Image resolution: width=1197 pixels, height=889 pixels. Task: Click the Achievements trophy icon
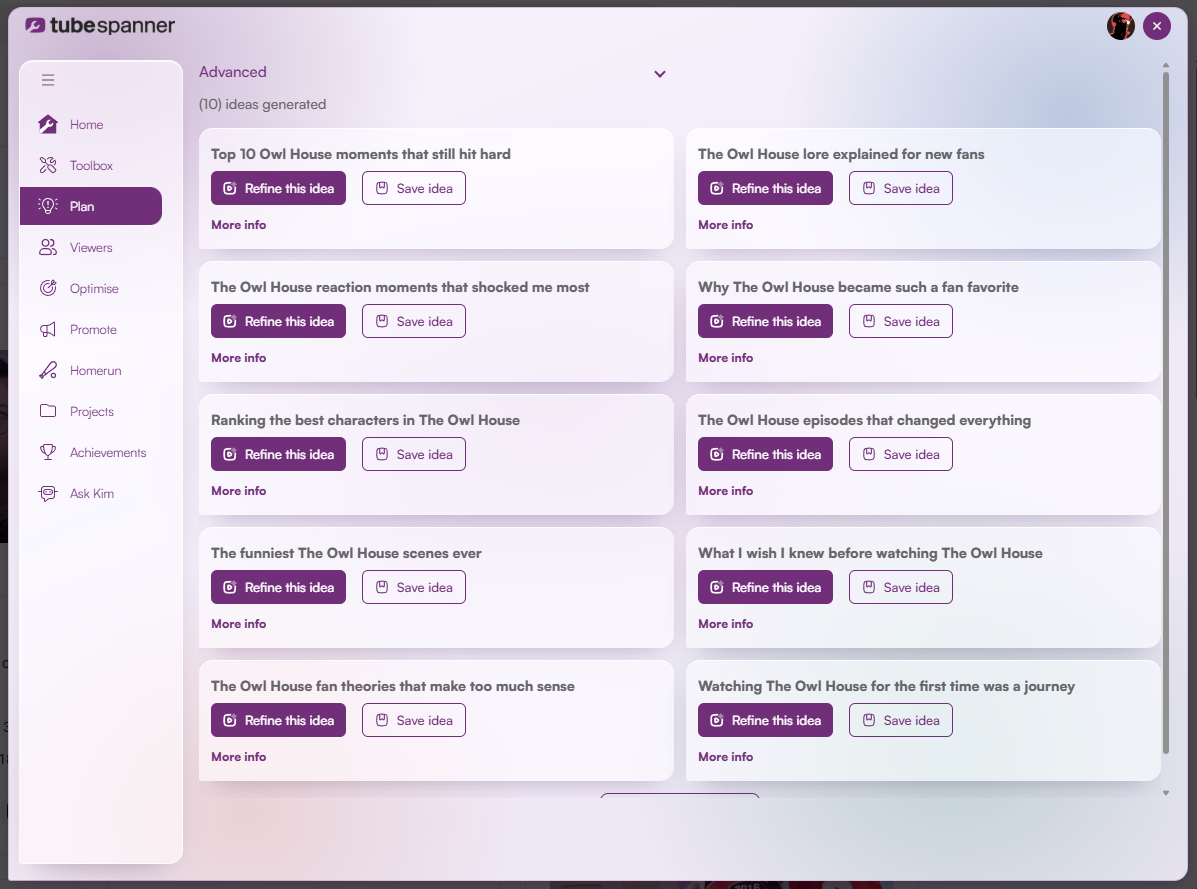(x=48, y=452)
